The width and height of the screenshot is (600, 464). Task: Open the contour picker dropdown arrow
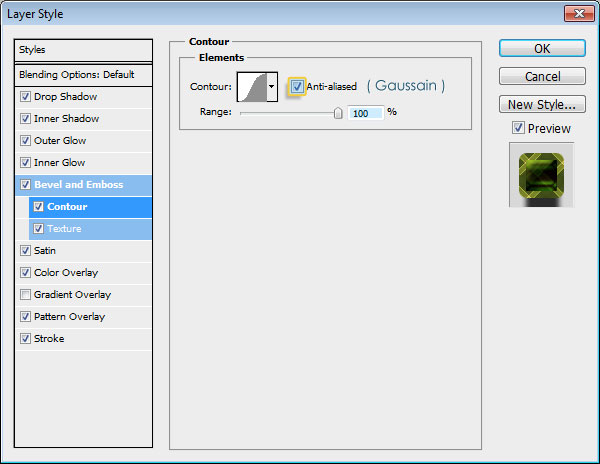272,87
